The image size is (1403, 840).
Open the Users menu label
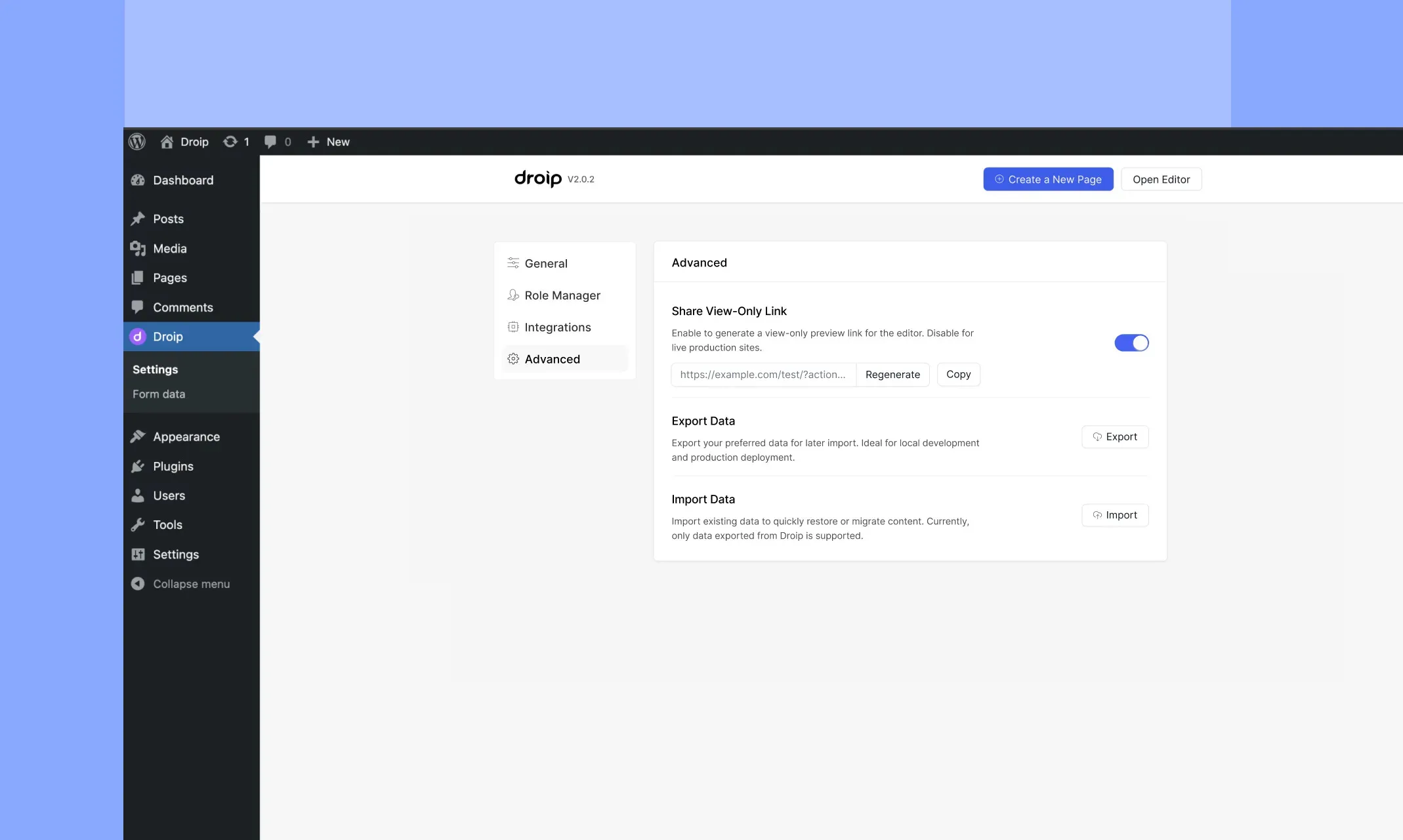tap(169, 495)
